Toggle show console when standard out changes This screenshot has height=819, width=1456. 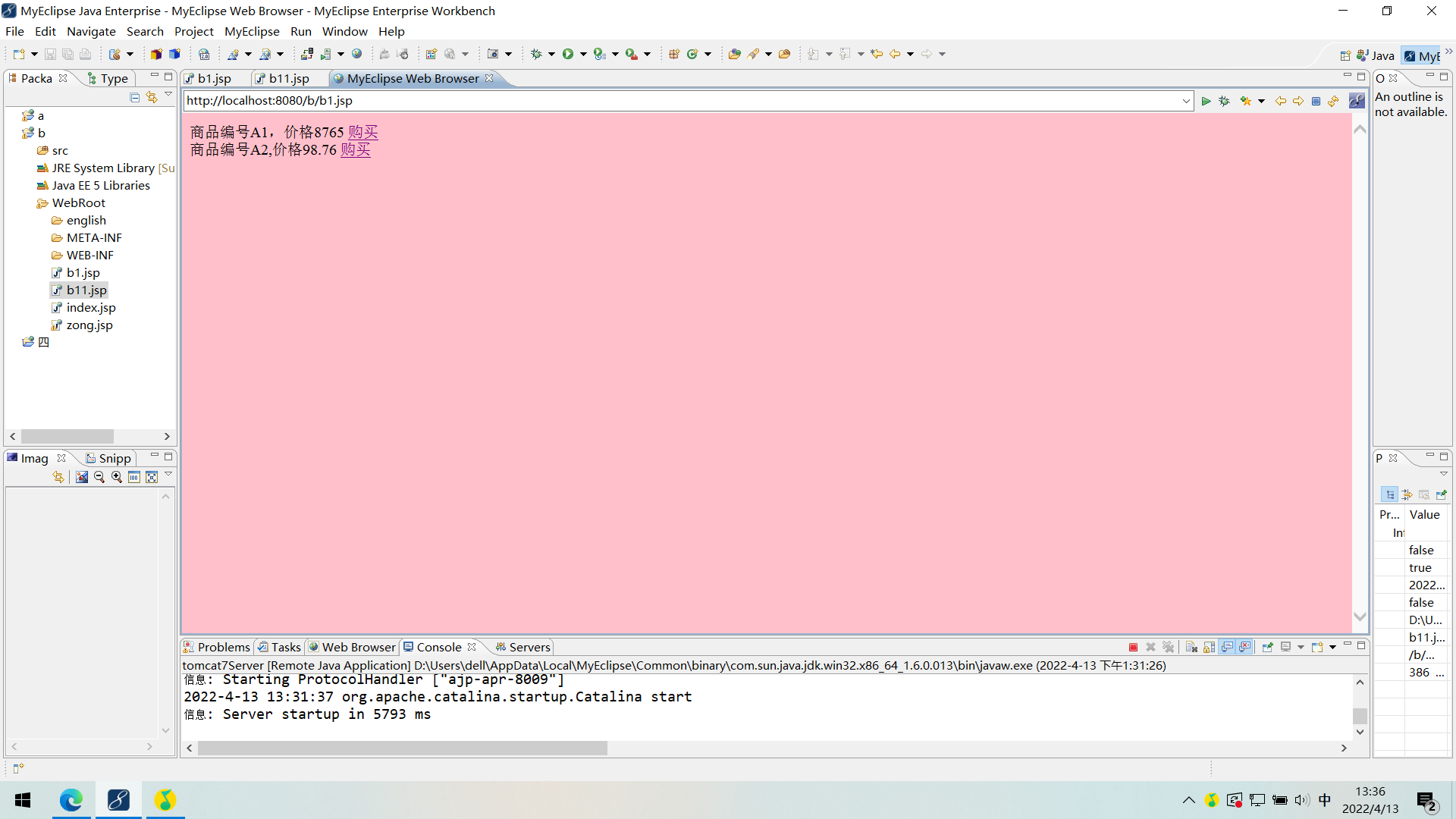(x=1227, y=647)
